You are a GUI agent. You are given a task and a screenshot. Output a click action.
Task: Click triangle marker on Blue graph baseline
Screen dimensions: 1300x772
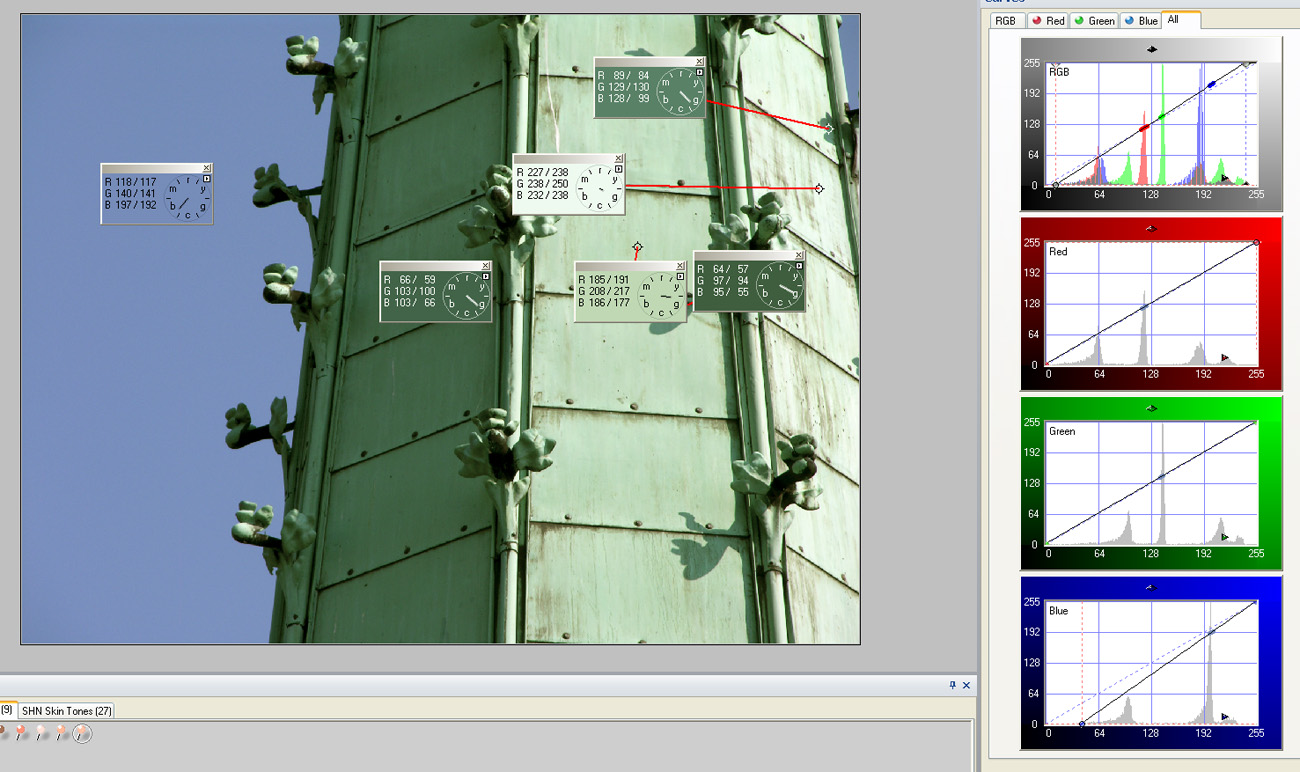coord(1225,716)
